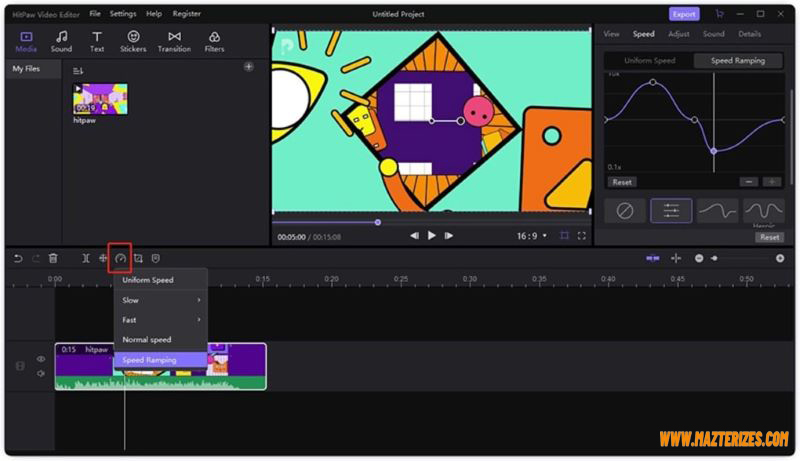800x461 pixels.
Task: Open the File menu
Action: point(95,14)
